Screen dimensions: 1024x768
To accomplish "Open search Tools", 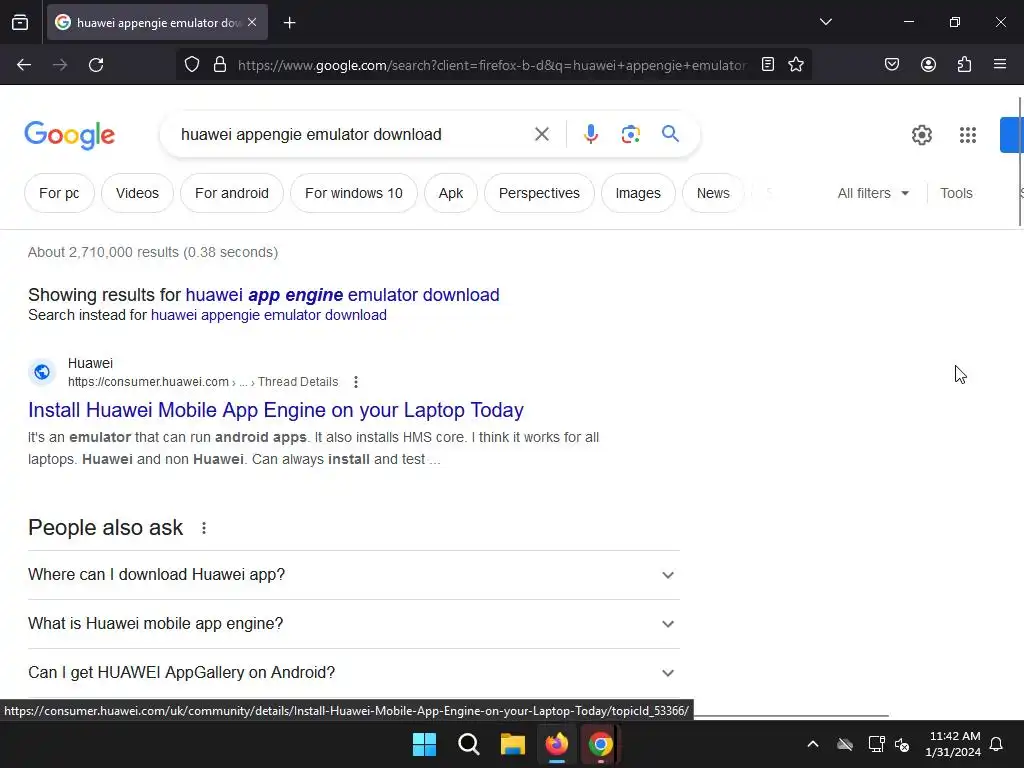I will [x=956, y=193].
